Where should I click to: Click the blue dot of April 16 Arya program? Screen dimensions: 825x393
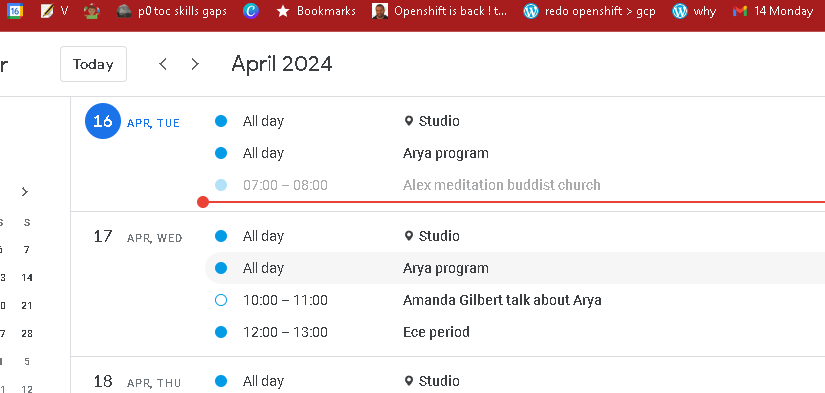click(x=221, y=153)
